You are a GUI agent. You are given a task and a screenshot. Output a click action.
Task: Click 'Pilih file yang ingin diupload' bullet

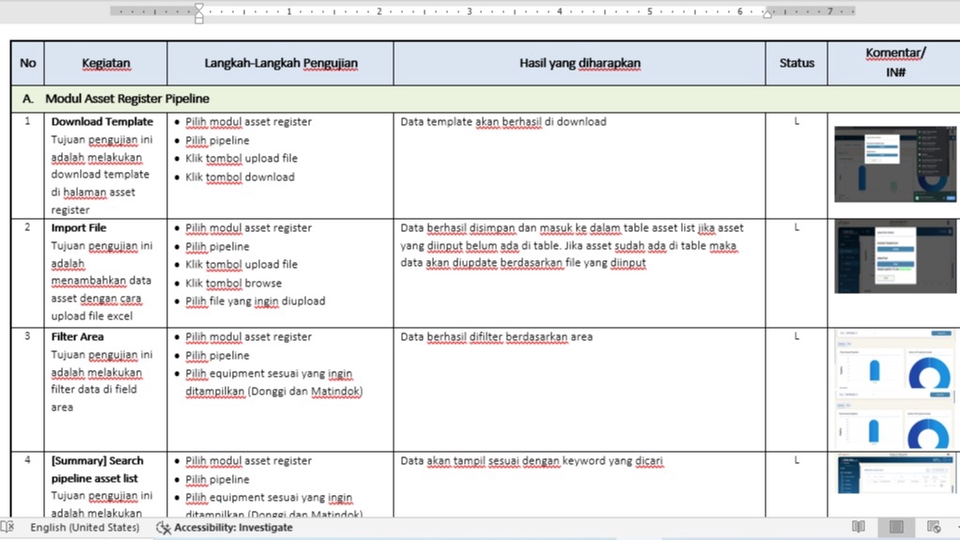tap(255, 301)
